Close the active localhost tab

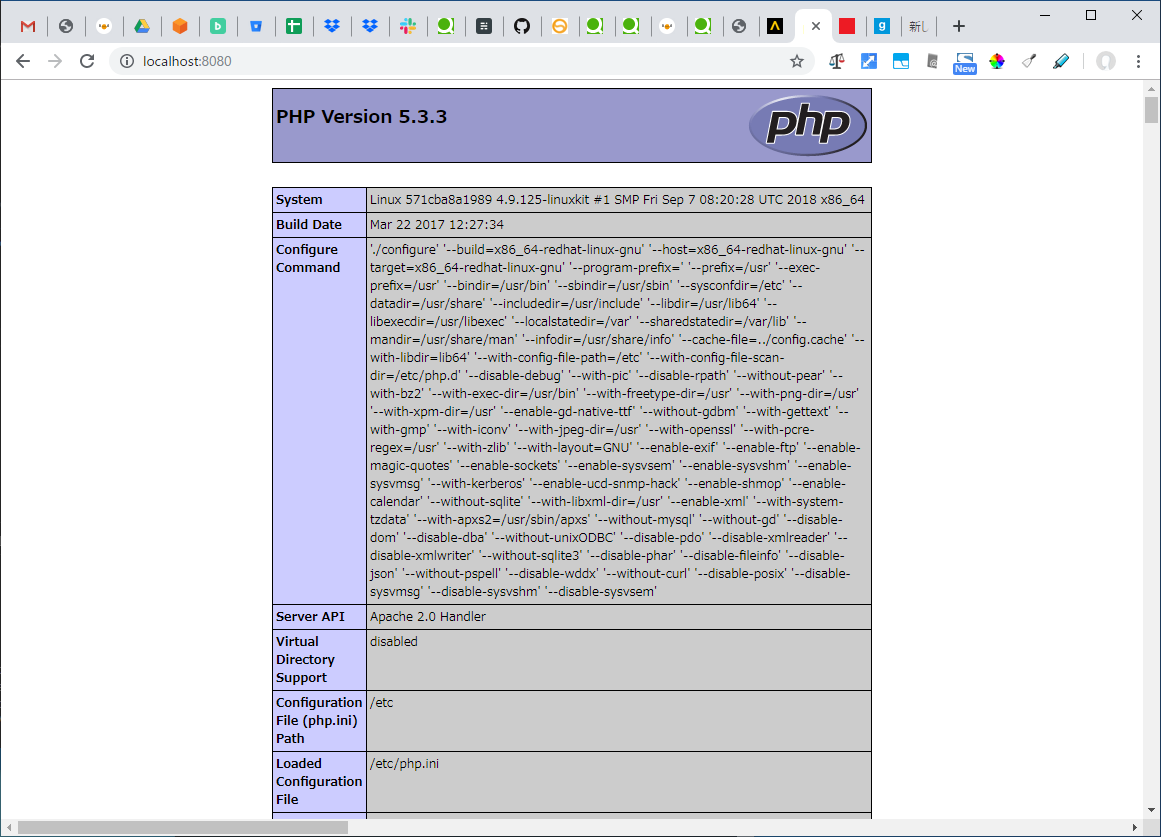pos(816,27)
